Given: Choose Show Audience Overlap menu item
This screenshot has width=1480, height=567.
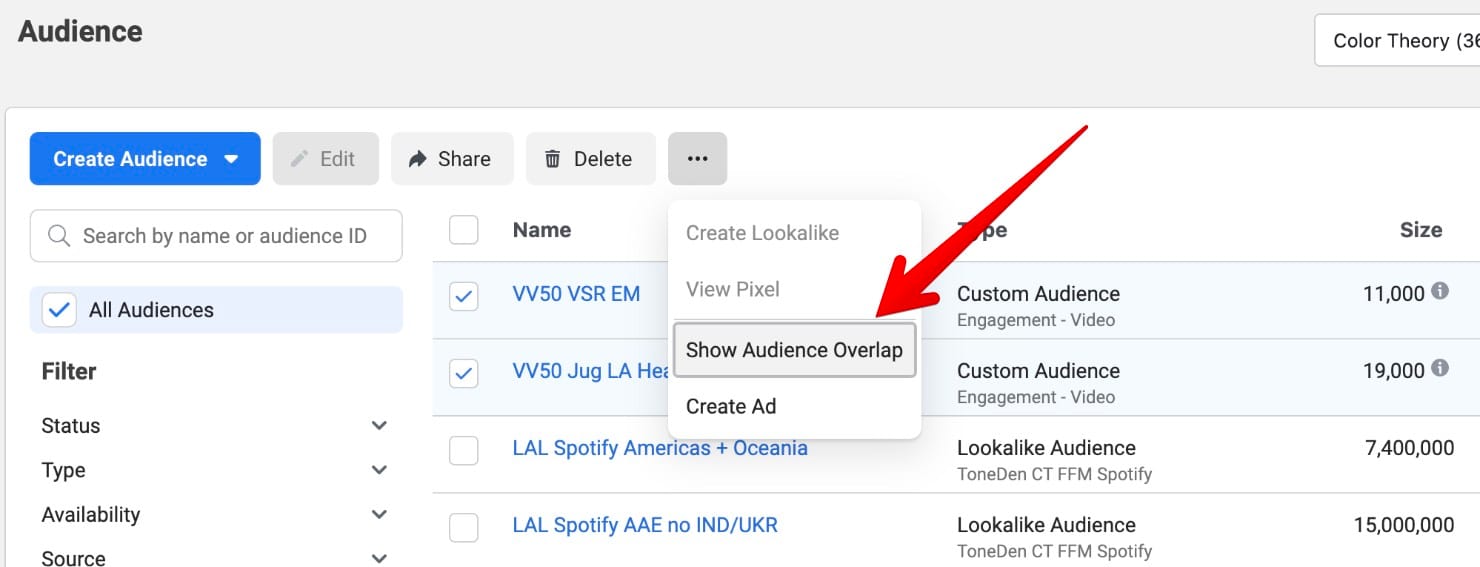Looking at the screenshot, I should pos(794,350).
